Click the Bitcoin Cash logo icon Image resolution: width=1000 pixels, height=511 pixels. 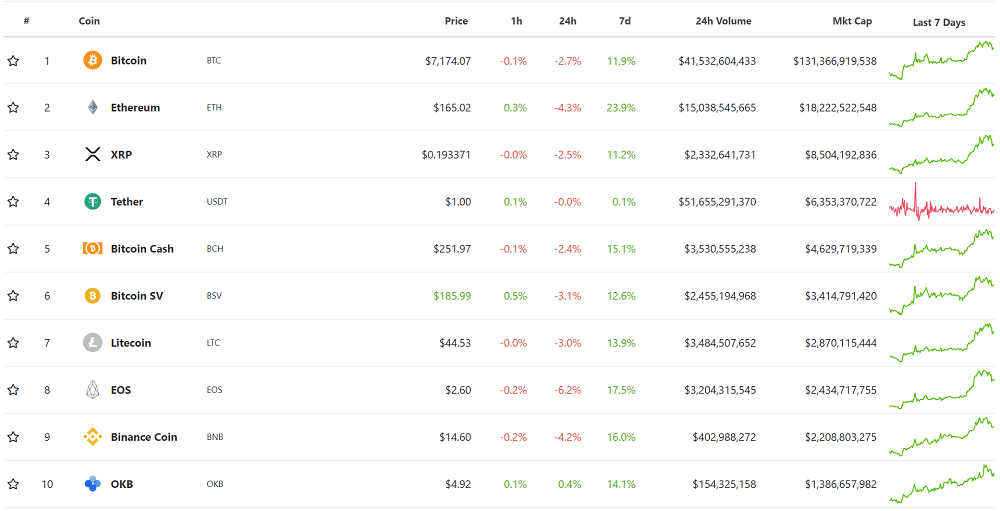point(92,249)
